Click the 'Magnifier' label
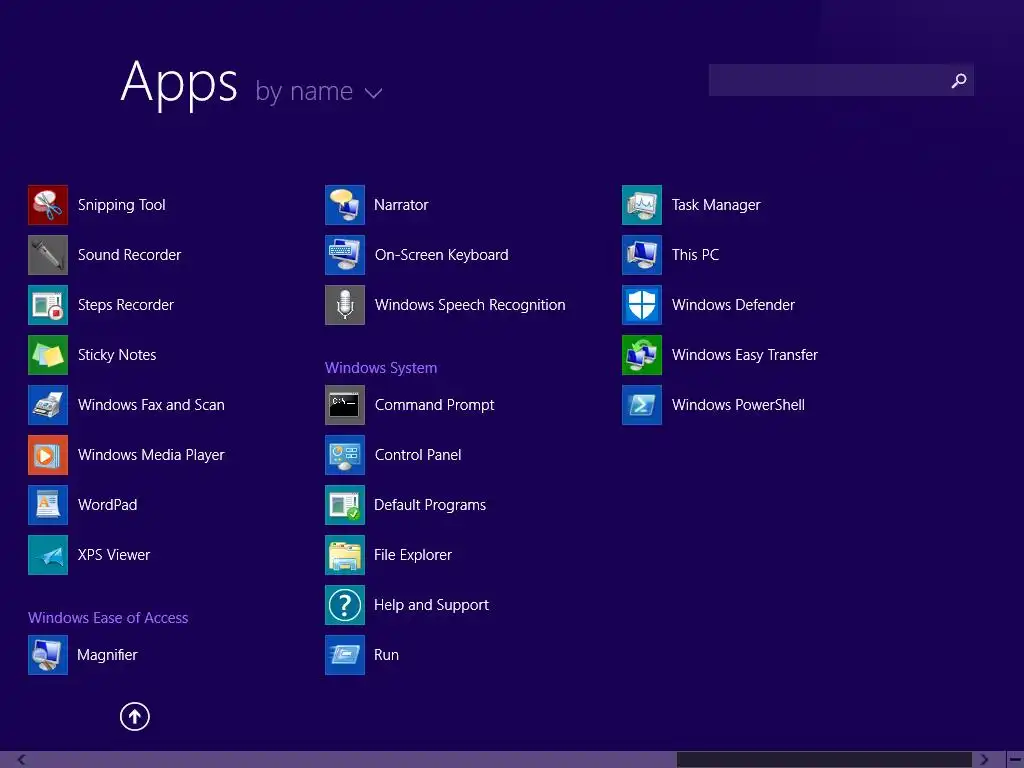Screen dimensions: 1024x768 pyautogui.click(x=108, y=654)
